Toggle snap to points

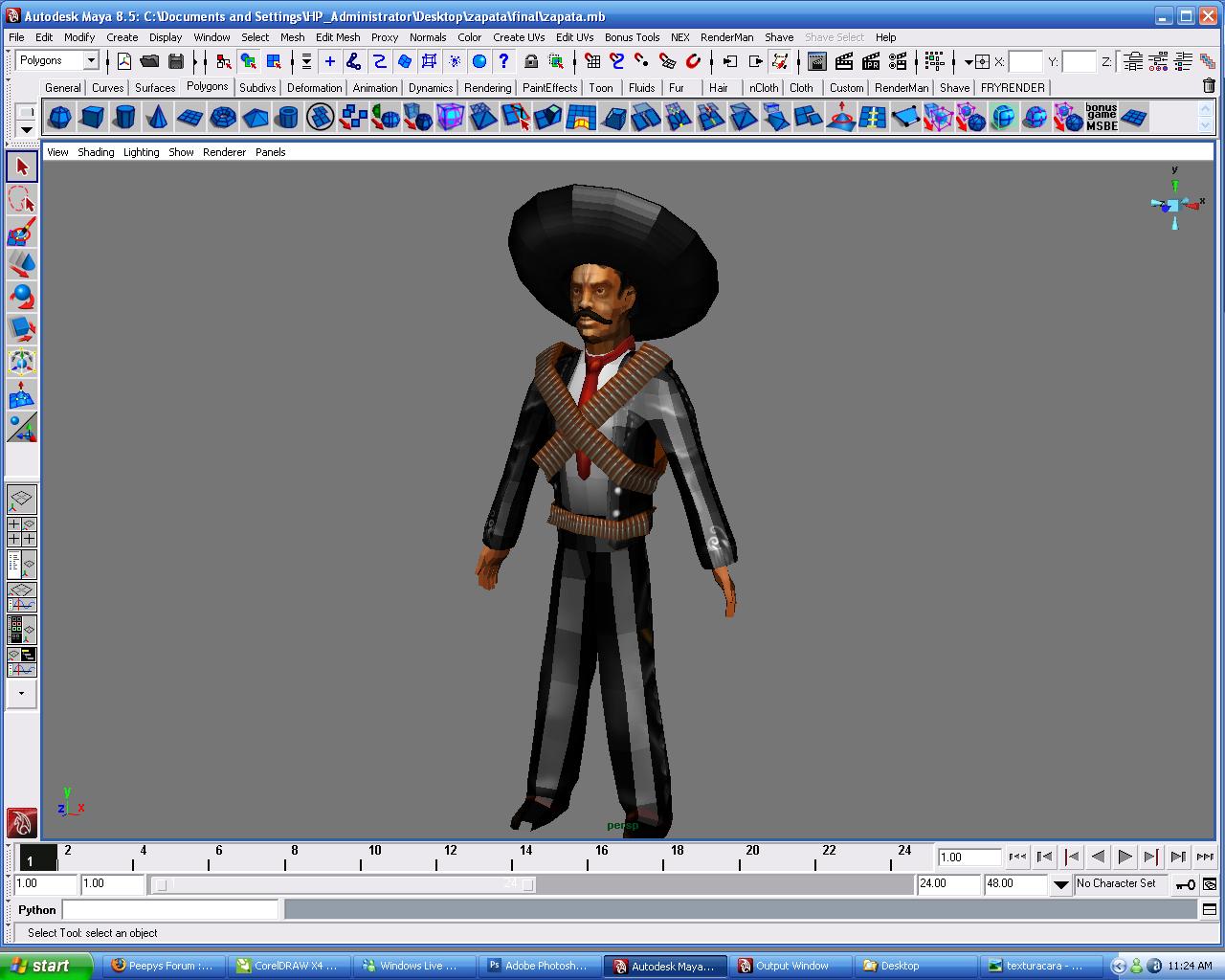coord(642,61)
